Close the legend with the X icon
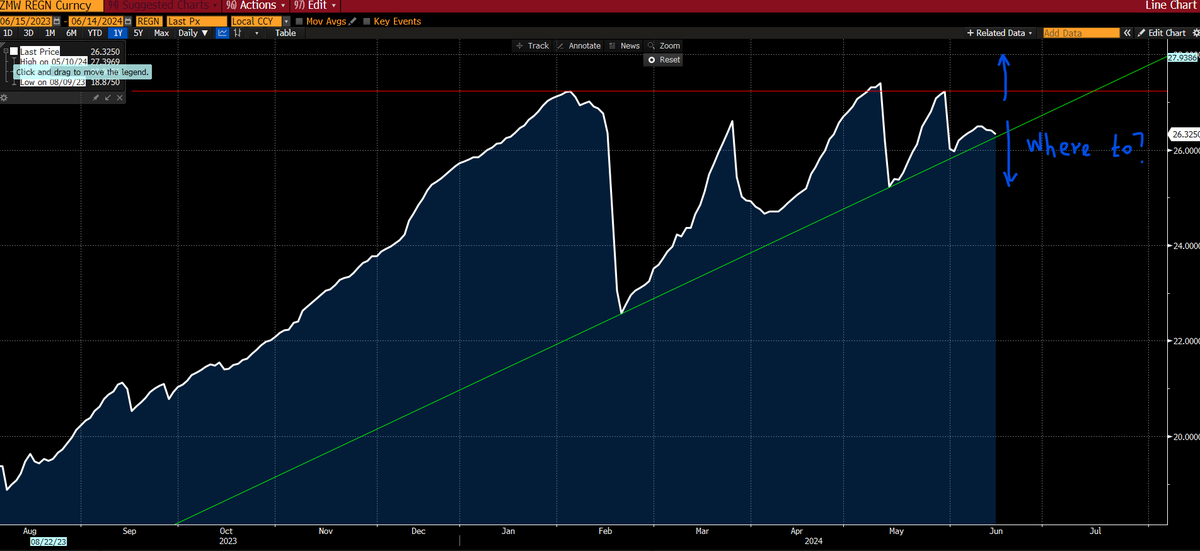Viewport: 1200px width, 551px height. [x=120, y=98]
